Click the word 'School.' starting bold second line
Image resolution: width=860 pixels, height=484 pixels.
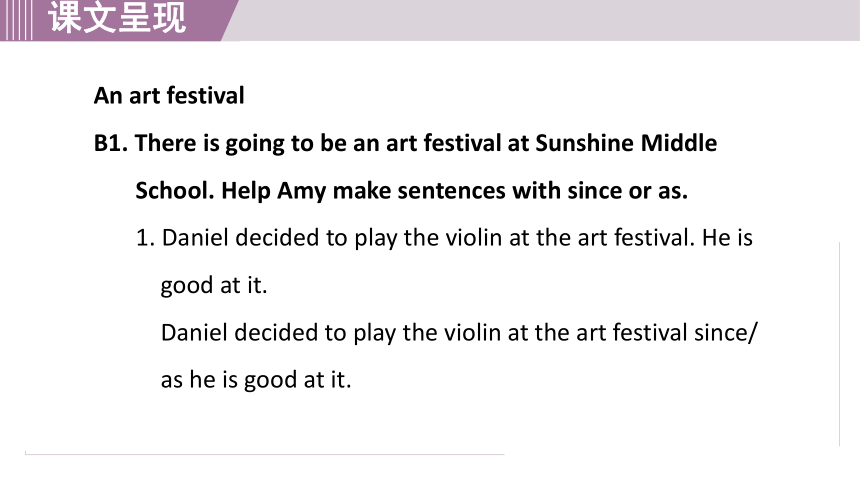pyautogui.click(x=175, y=191)
